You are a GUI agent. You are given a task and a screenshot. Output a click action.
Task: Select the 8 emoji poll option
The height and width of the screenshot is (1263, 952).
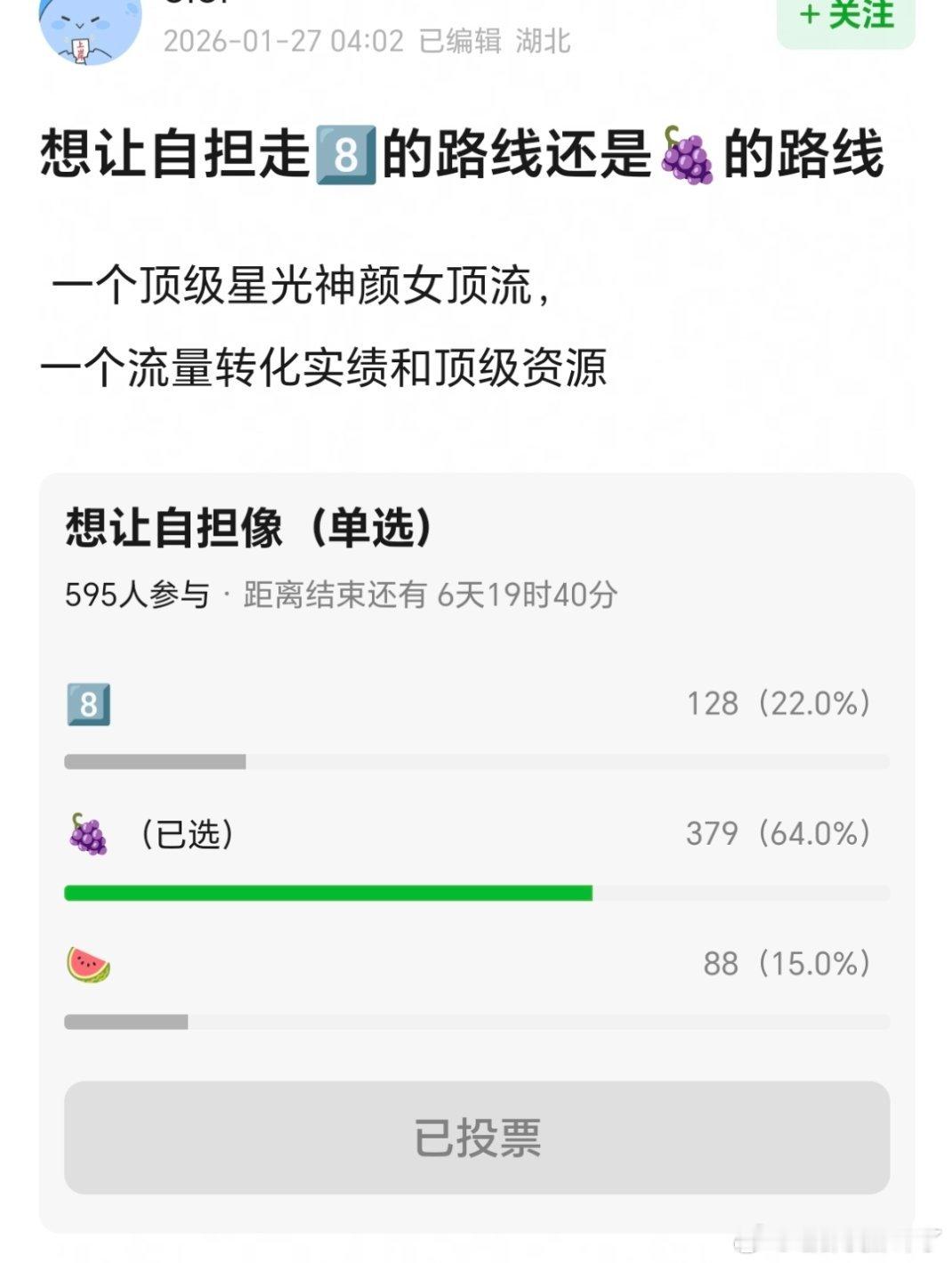89,705
